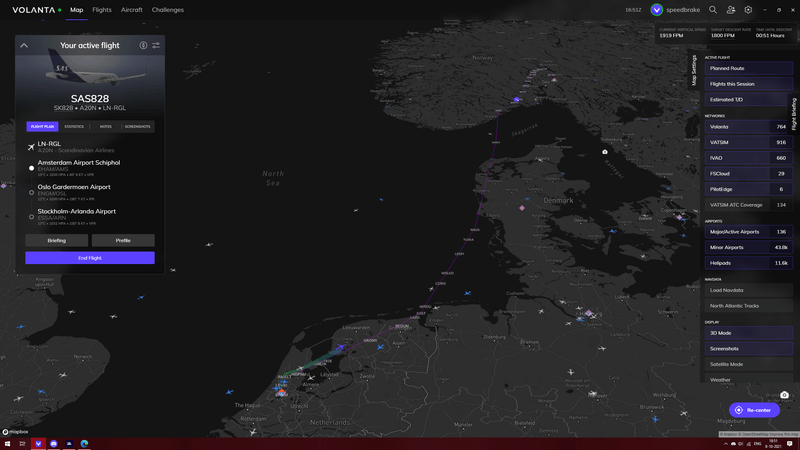Toggle Screenshots display in map settings
Viewport: 800px width, 450px height.
coord(748,349)
